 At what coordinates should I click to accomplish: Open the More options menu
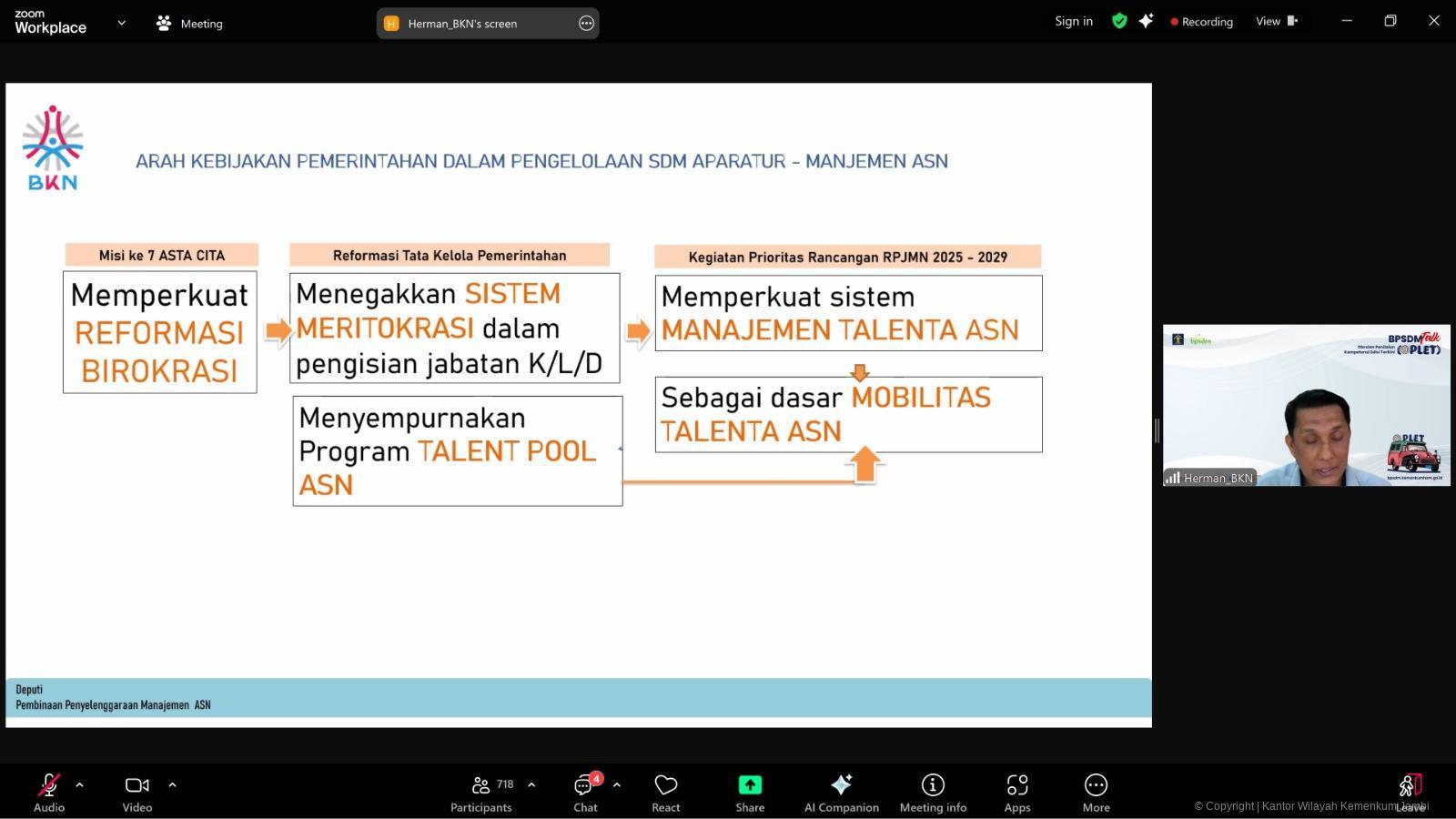click(1096, 792)
